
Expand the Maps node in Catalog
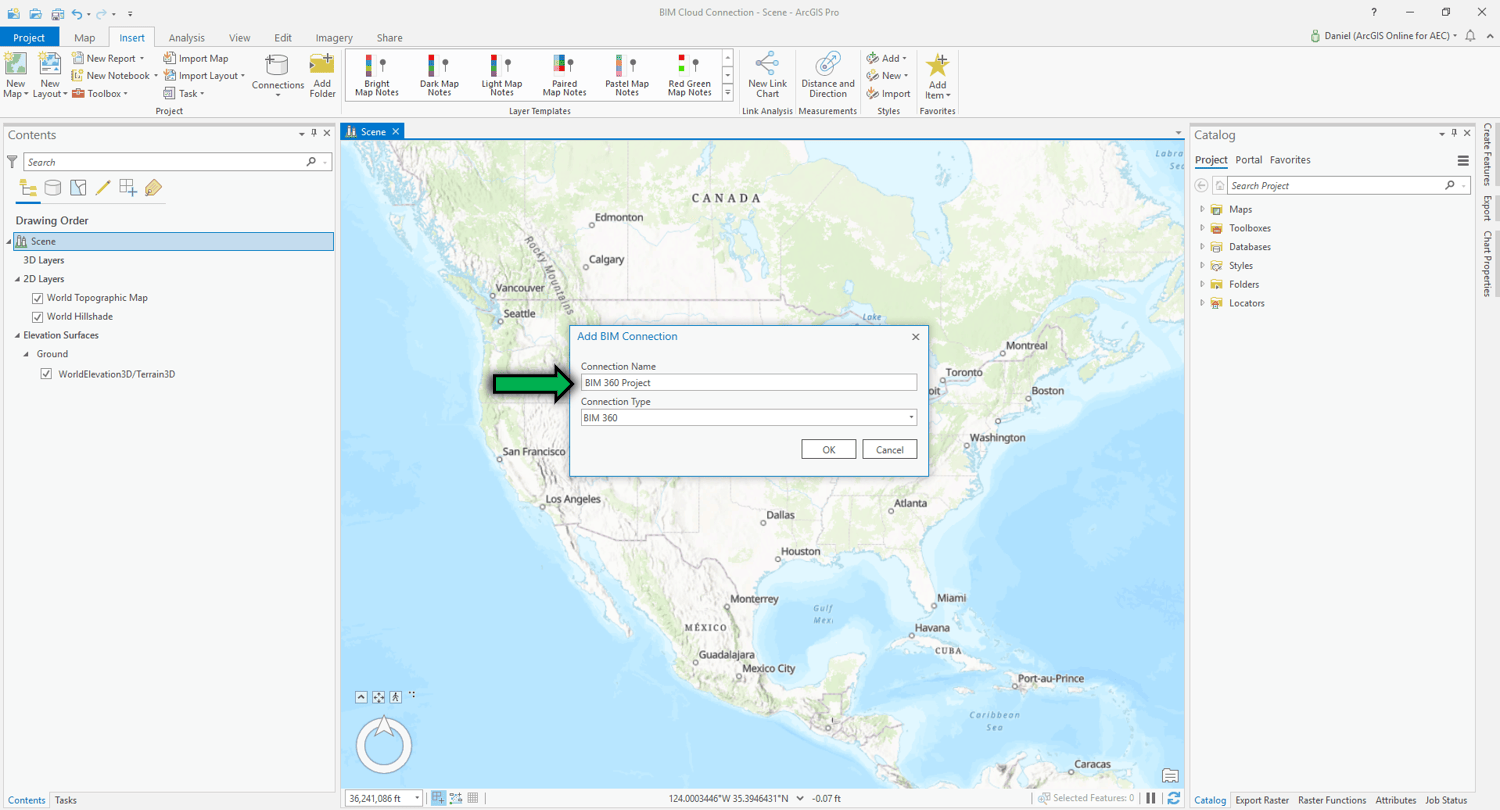pyautogui.click(x=1202, y=209)
